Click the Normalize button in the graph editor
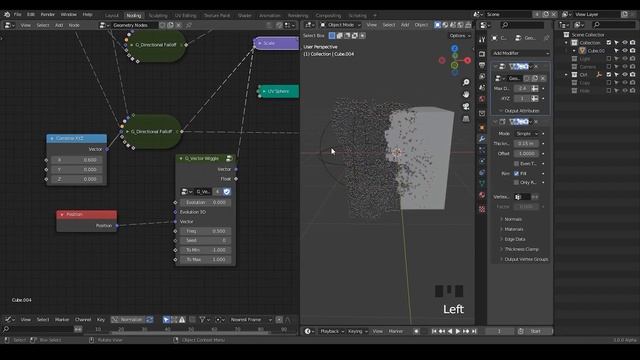The image size is (640, 360). pos(128,320)
